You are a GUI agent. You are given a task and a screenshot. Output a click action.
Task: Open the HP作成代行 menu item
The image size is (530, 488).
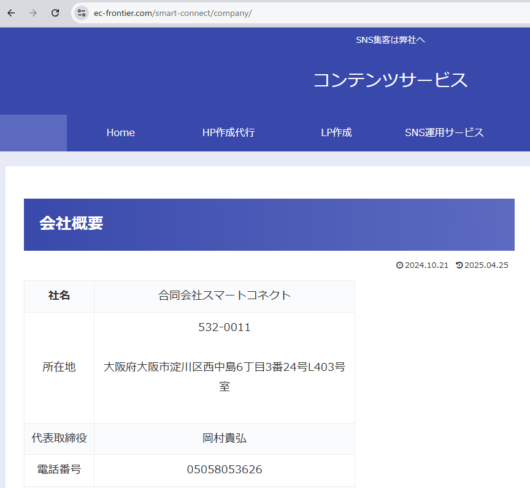[228, 132]
